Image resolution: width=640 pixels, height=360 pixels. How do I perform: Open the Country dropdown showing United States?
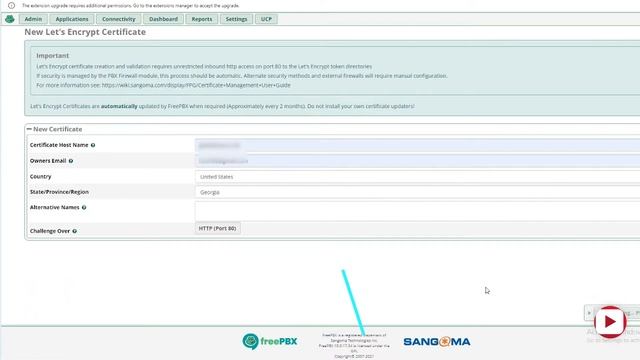pyautogui.click(x=417, y=177)
